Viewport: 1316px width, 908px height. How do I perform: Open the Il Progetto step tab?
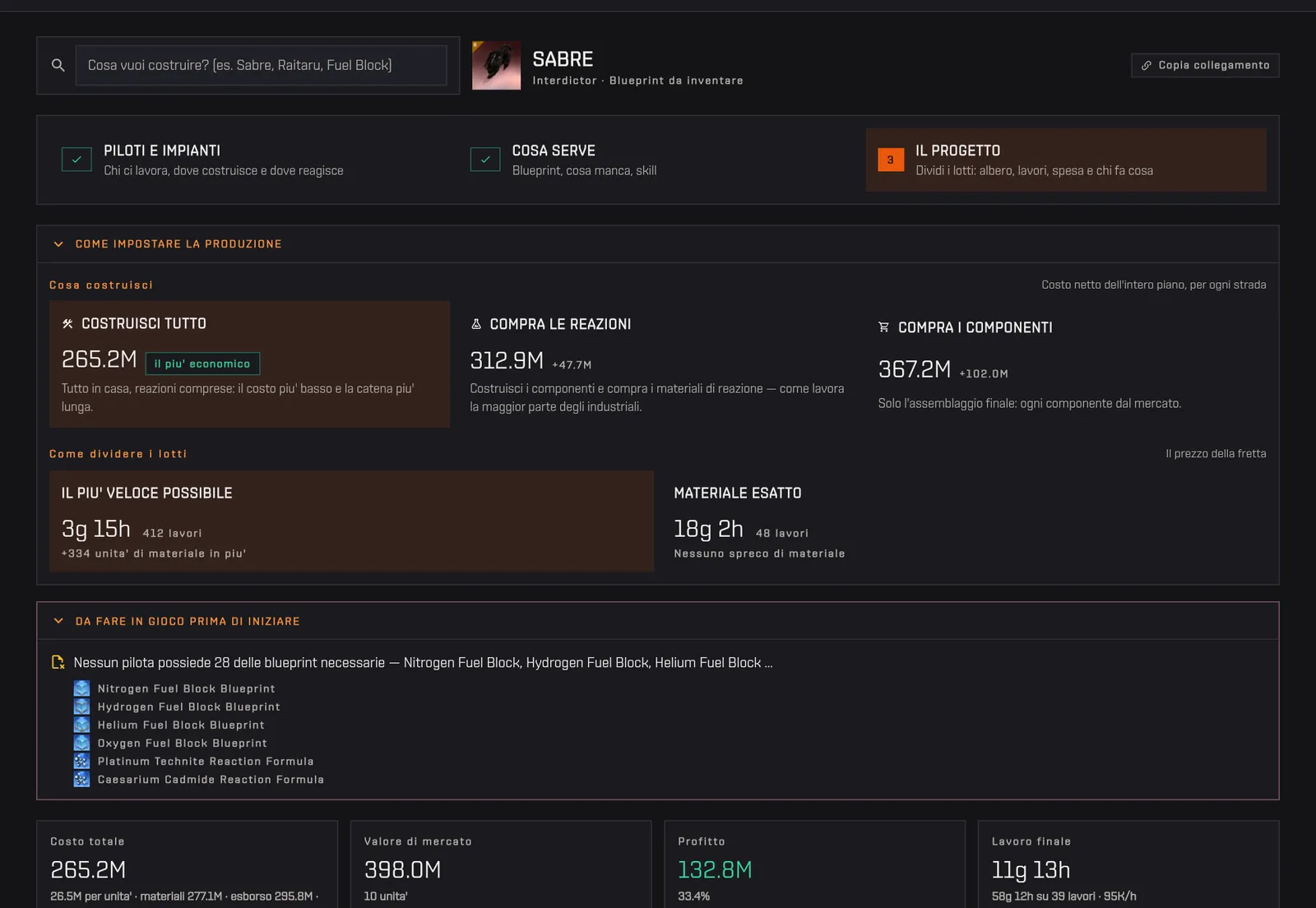(x=1066, y=160)
